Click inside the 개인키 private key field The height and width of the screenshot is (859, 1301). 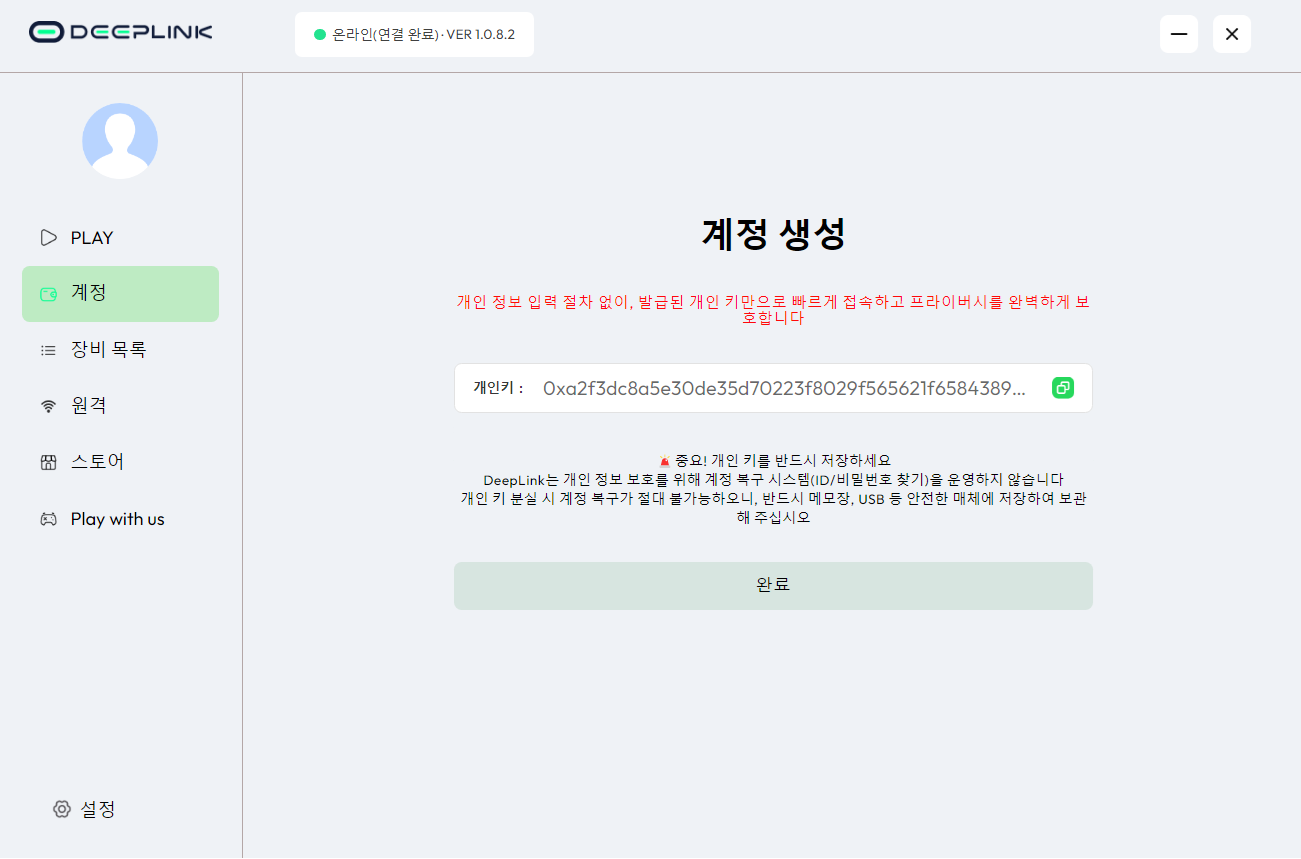783,388
